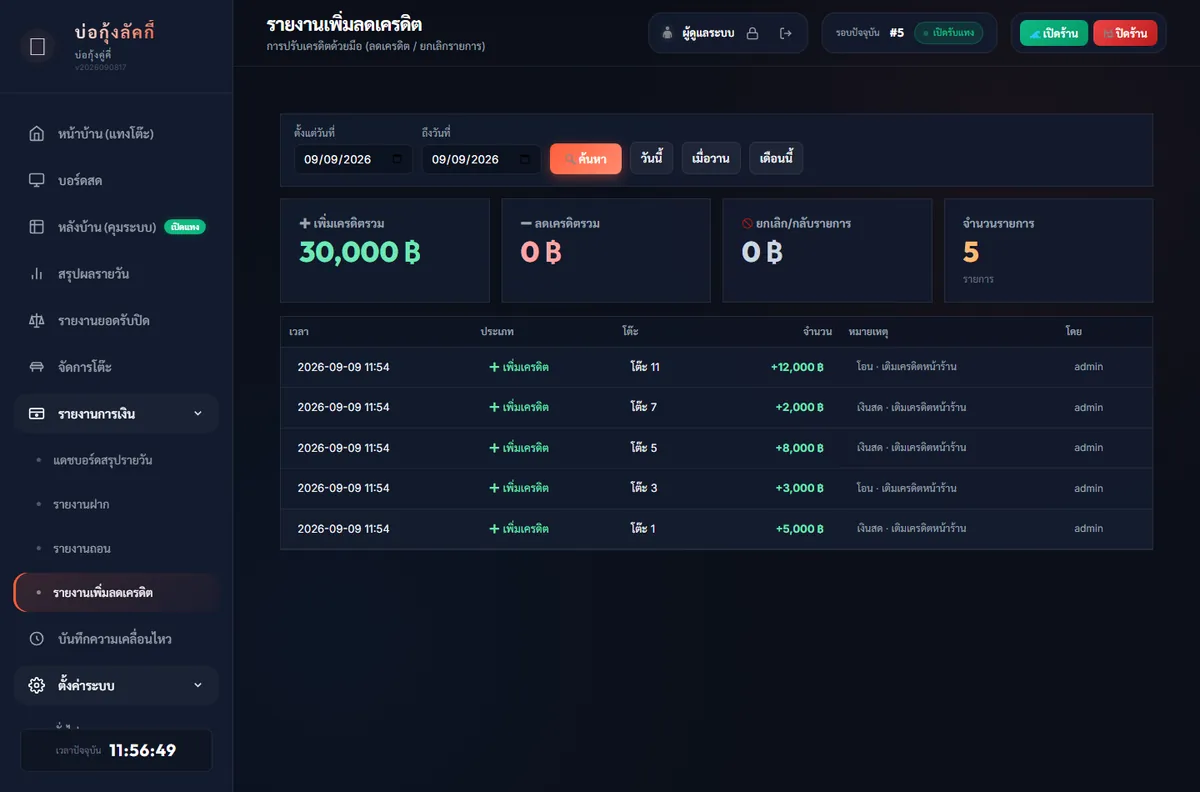Screen dimensions: 1200x792
Task: Click the monitor icon for บอร์ดสด
Action: tap(37, 181)
